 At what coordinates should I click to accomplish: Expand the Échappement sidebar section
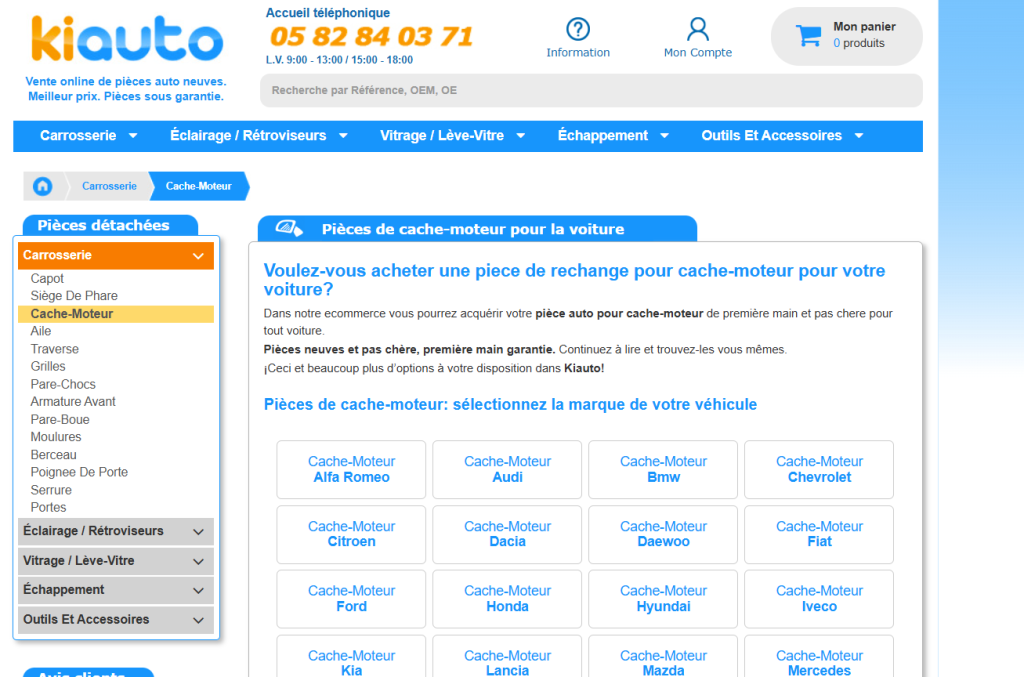(116, 590)
